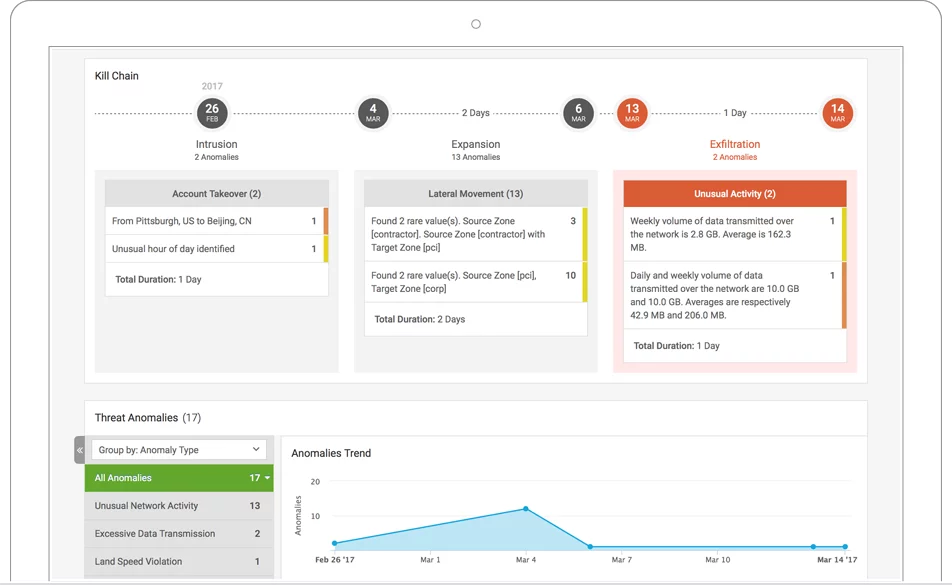Click the 6 Mar timeline circle

coord(578,113)
